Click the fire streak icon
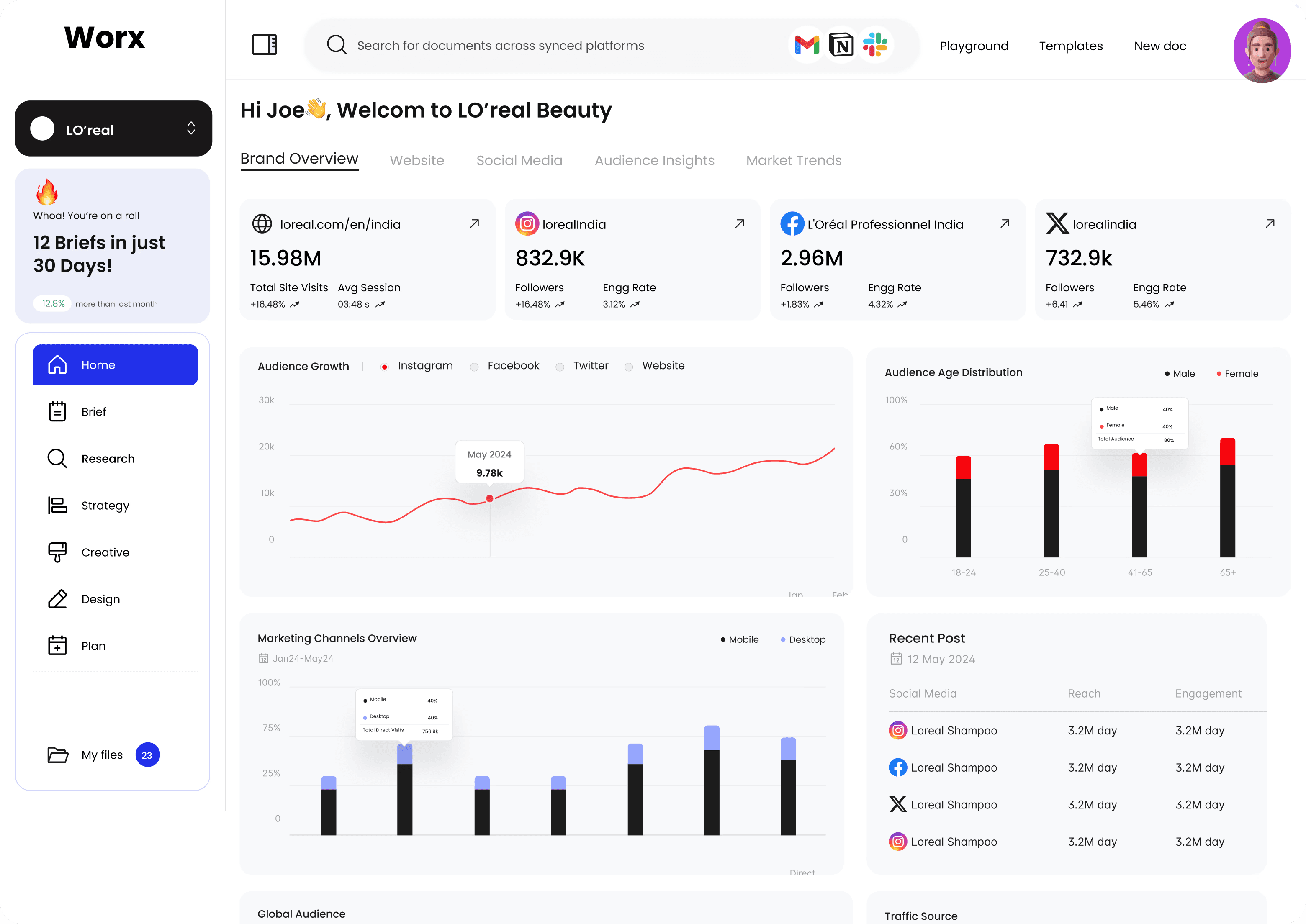 pyautogui.click(x=46, y=192)
